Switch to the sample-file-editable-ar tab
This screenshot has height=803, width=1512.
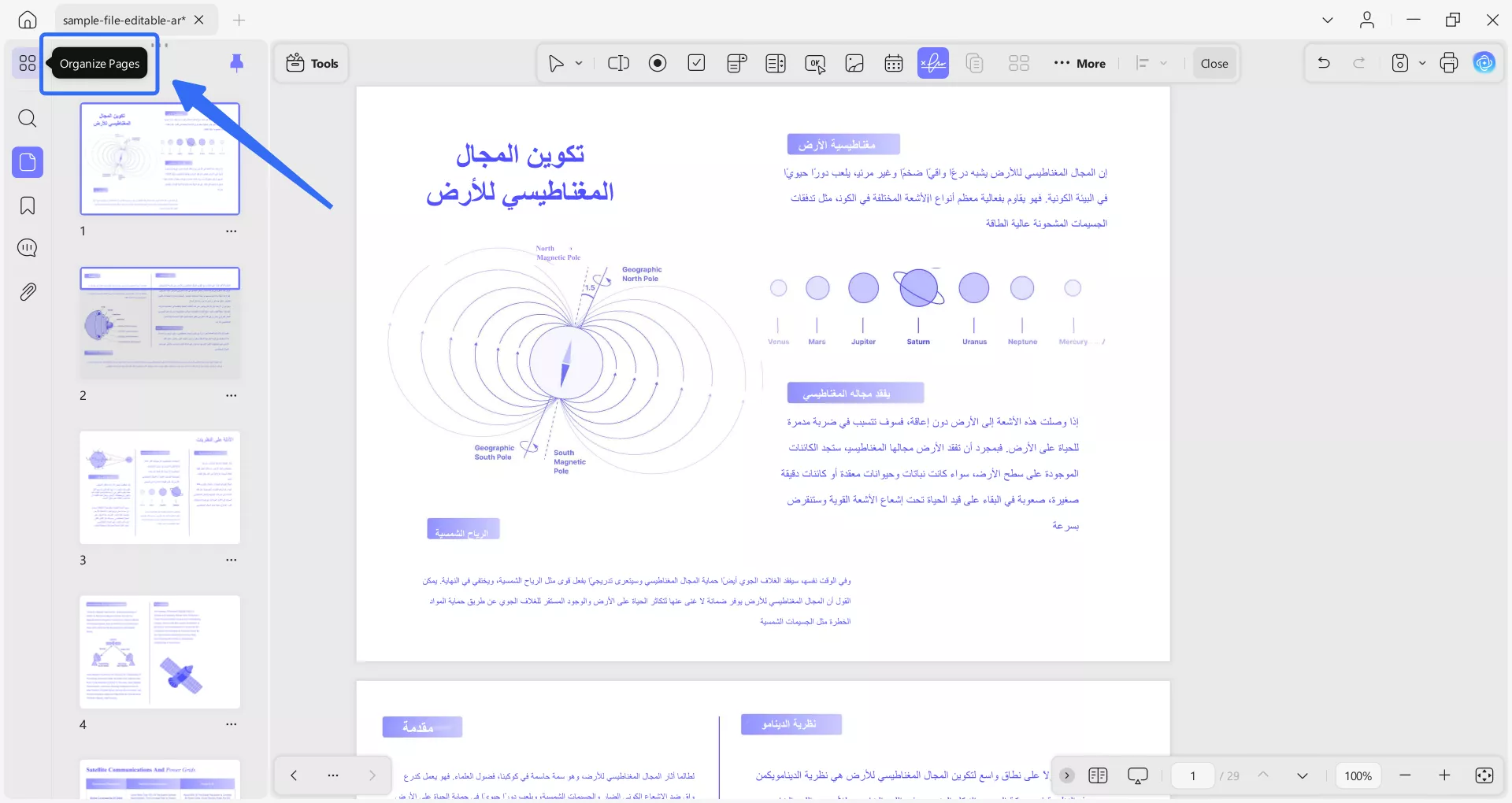(x=124, y=20)
